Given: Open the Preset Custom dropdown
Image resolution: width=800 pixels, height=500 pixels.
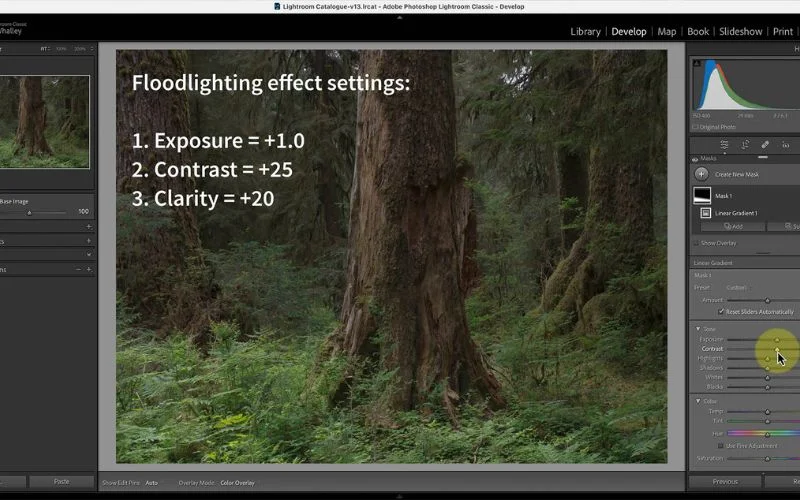Looking at the screenshot, I should (x=736, y=288).
